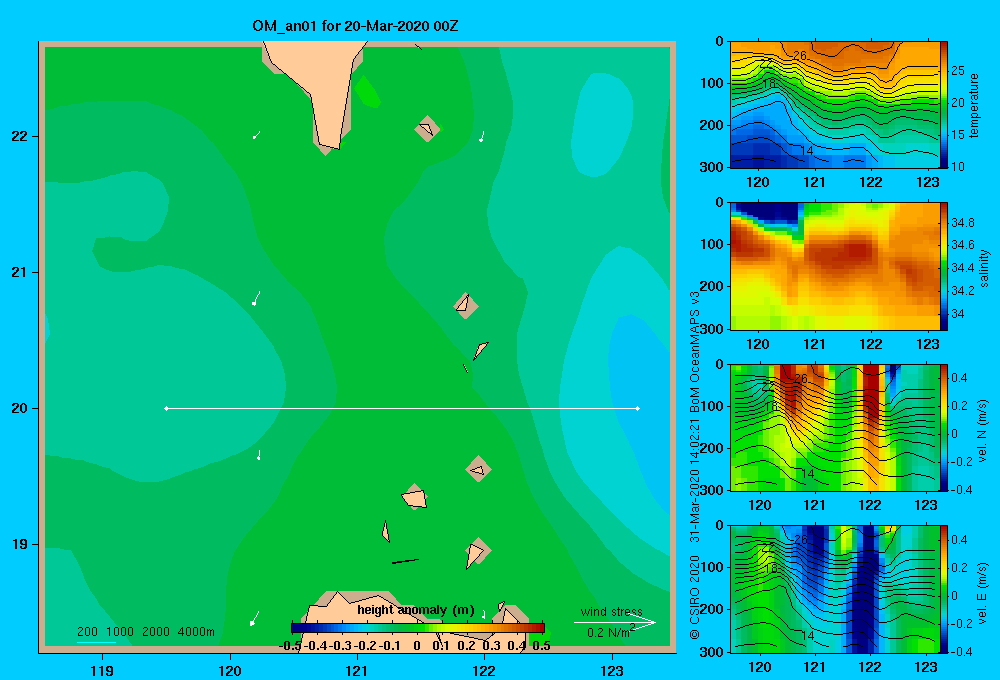Image resolution: width=1000 pixels, height=680 pixels.
Task: Click longitude label 122 below main map
Action: point(485,670)
